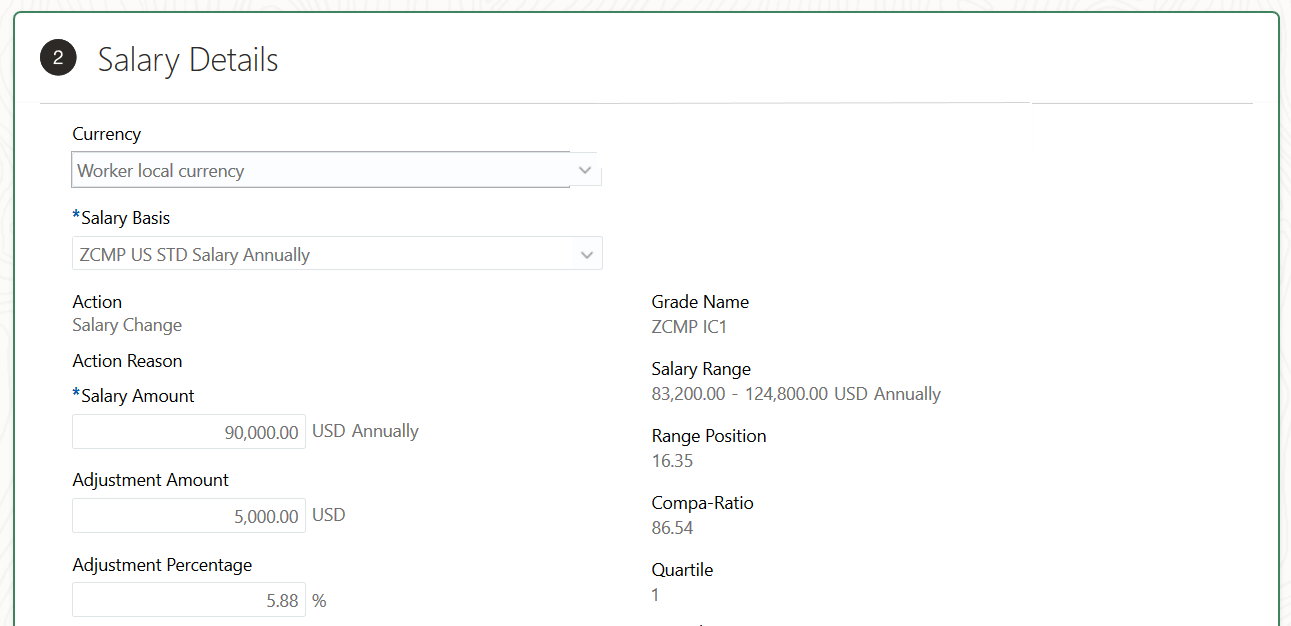Focus the Adjustment Amount input field
1291x626 pixels.
tap(189, 516)
